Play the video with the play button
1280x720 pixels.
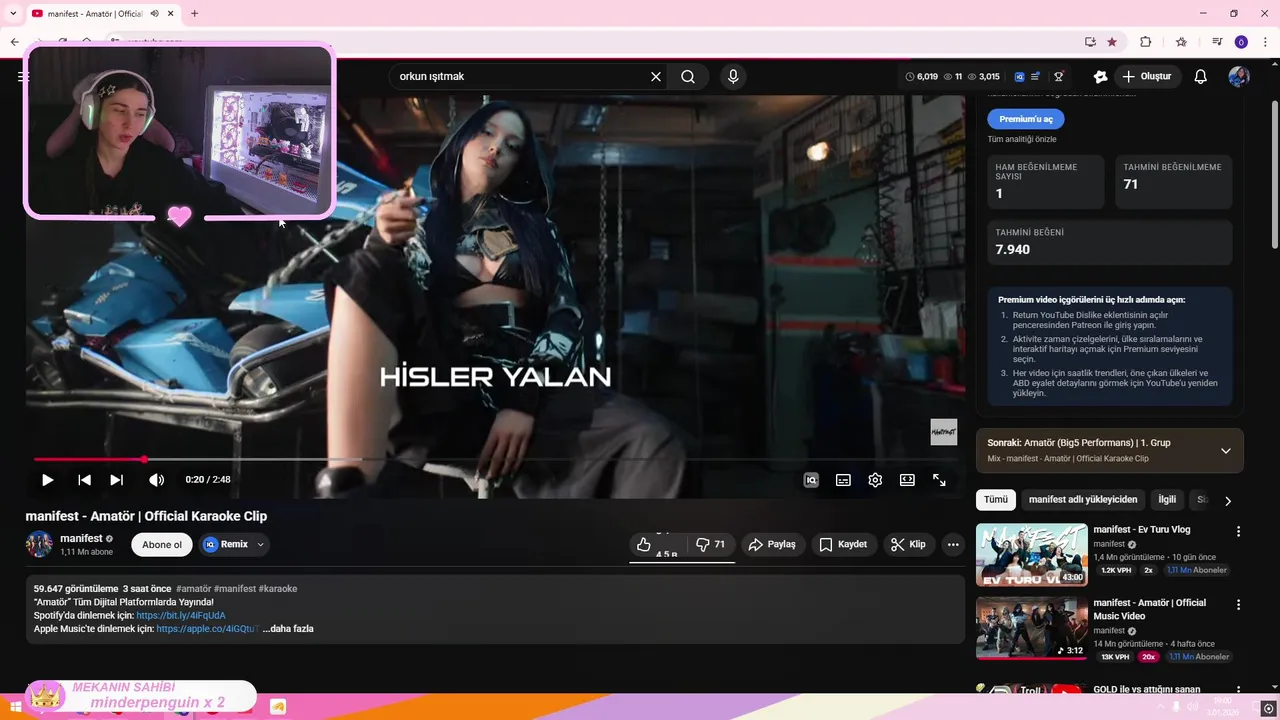coord(47,480)
